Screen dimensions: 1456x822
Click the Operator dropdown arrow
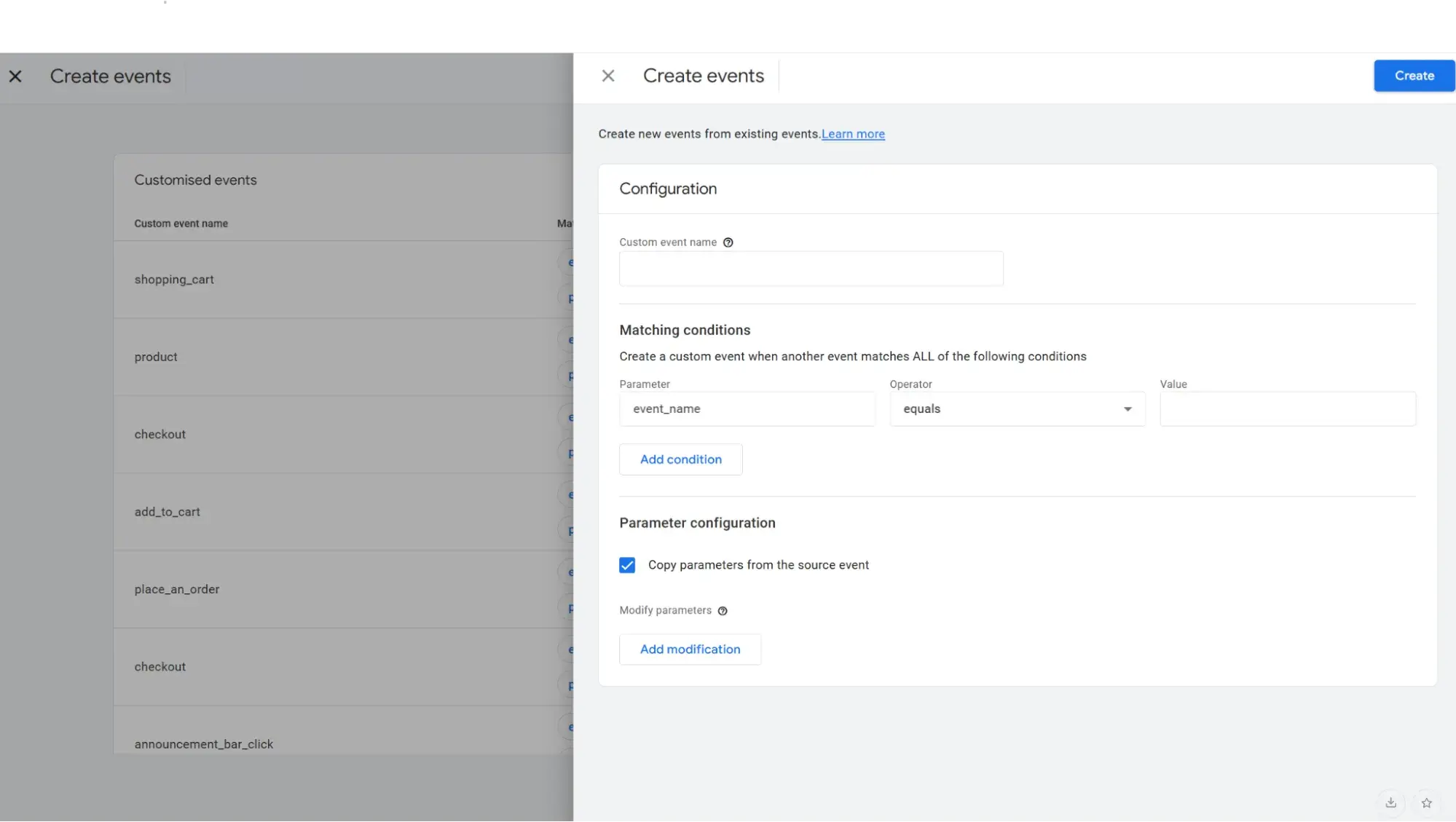pyautogui.click(x=1127, y=408)
